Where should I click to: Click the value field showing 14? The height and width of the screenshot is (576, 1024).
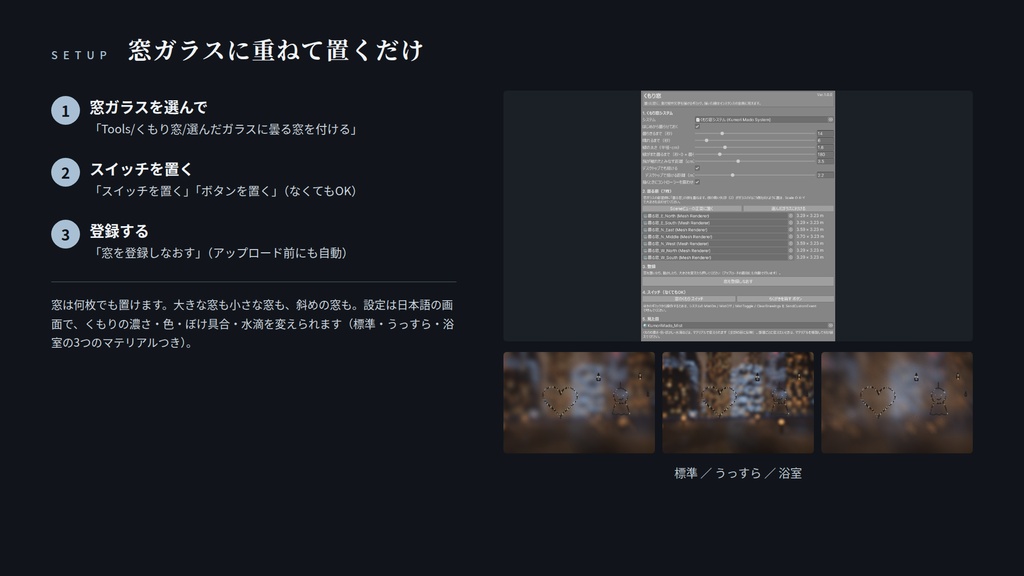[x=825, y=133]
